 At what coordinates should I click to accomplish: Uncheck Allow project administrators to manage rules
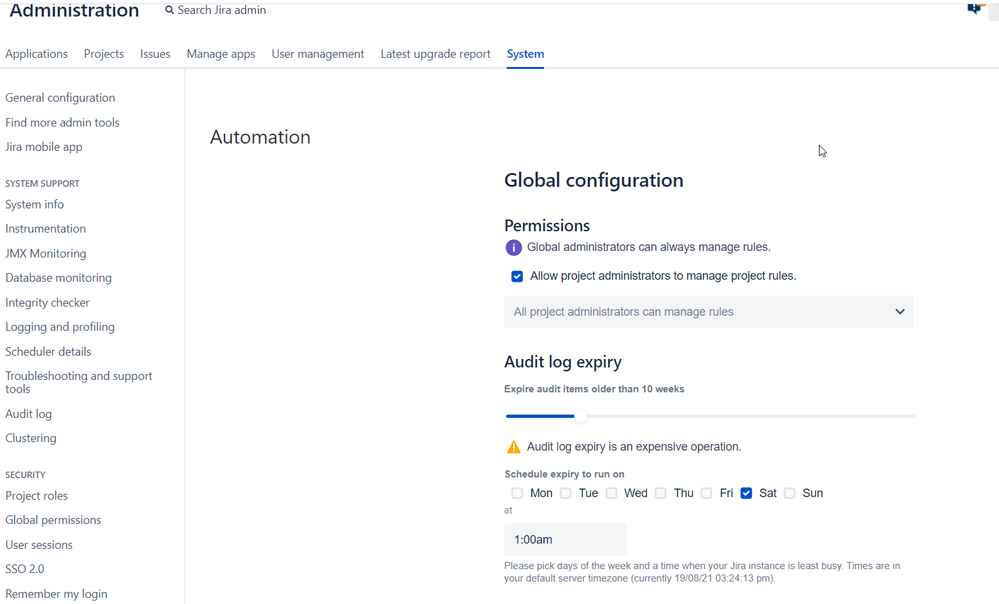pos(517,276)
